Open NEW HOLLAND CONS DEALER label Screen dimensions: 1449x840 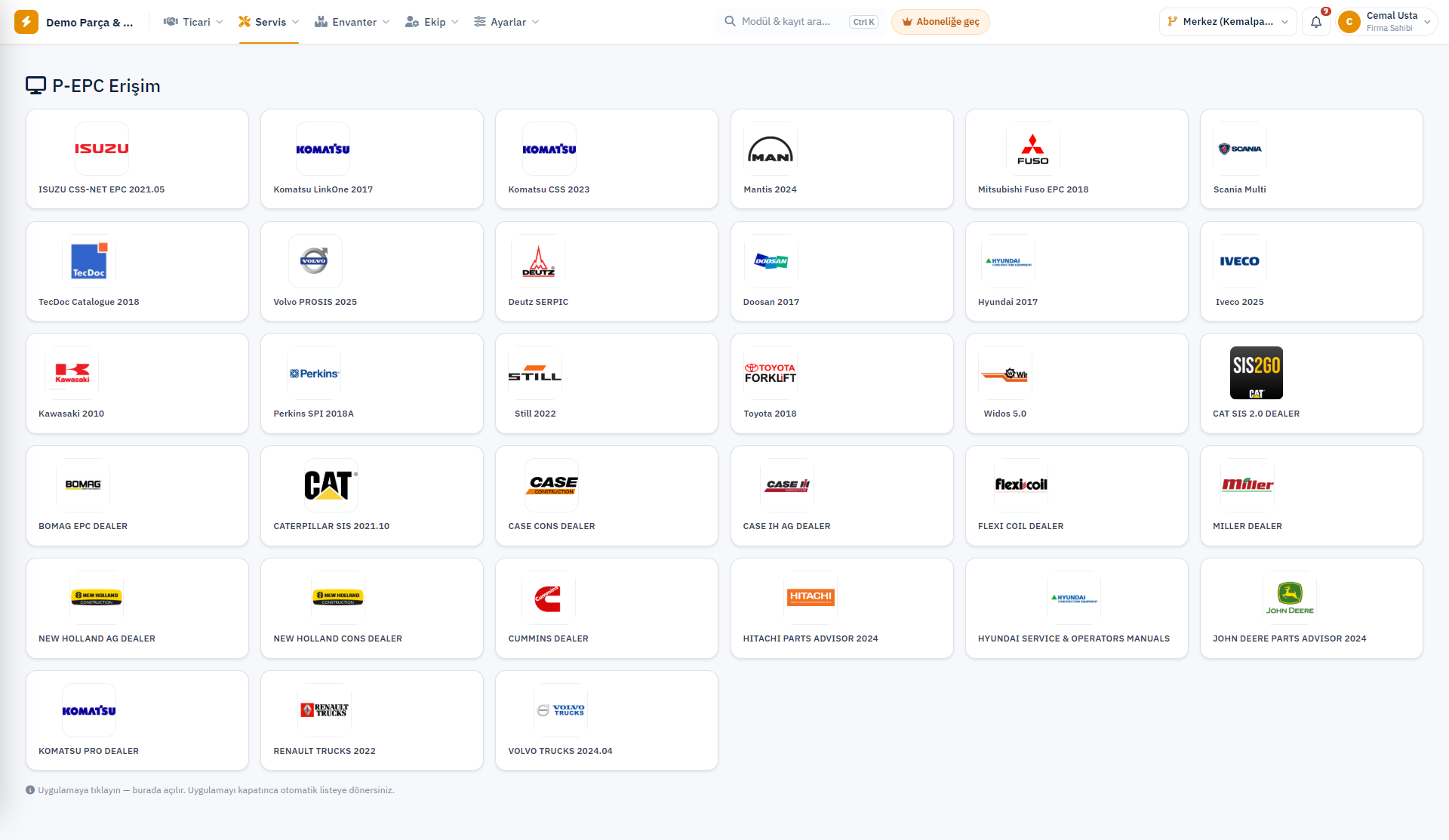point(338,638)
